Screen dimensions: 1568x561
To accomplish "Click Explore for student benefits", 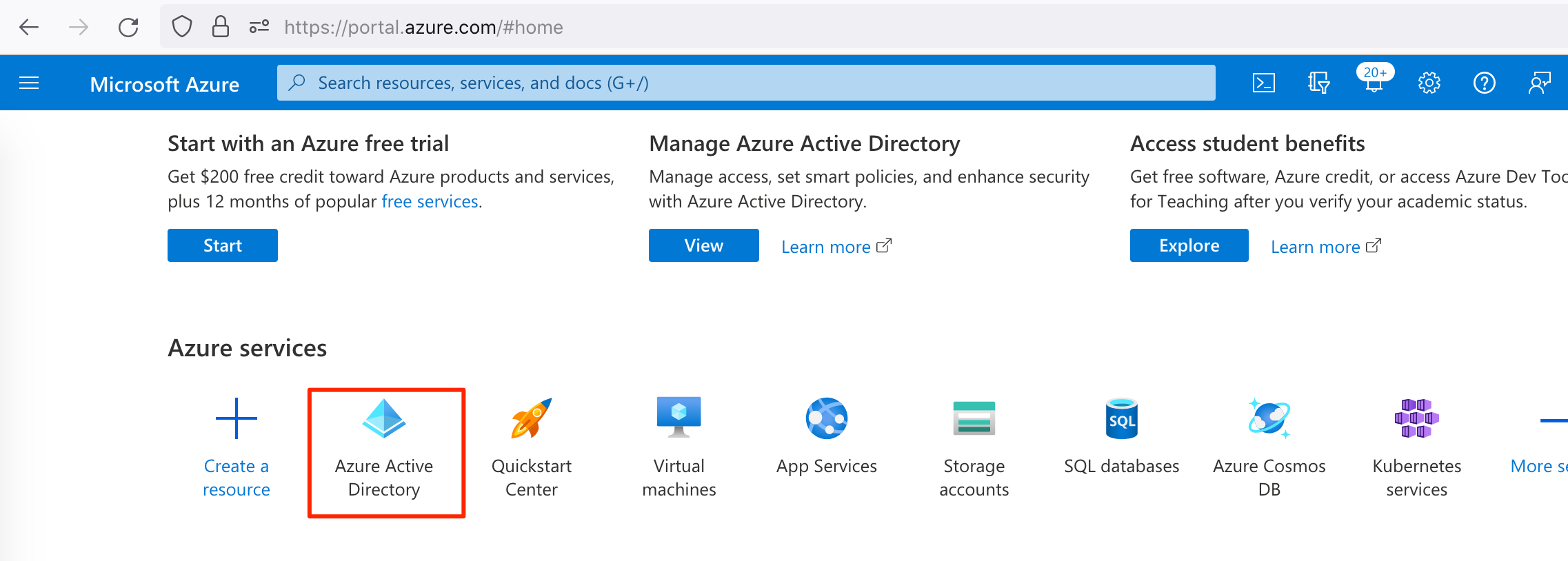I will (x=1189, y=245).
